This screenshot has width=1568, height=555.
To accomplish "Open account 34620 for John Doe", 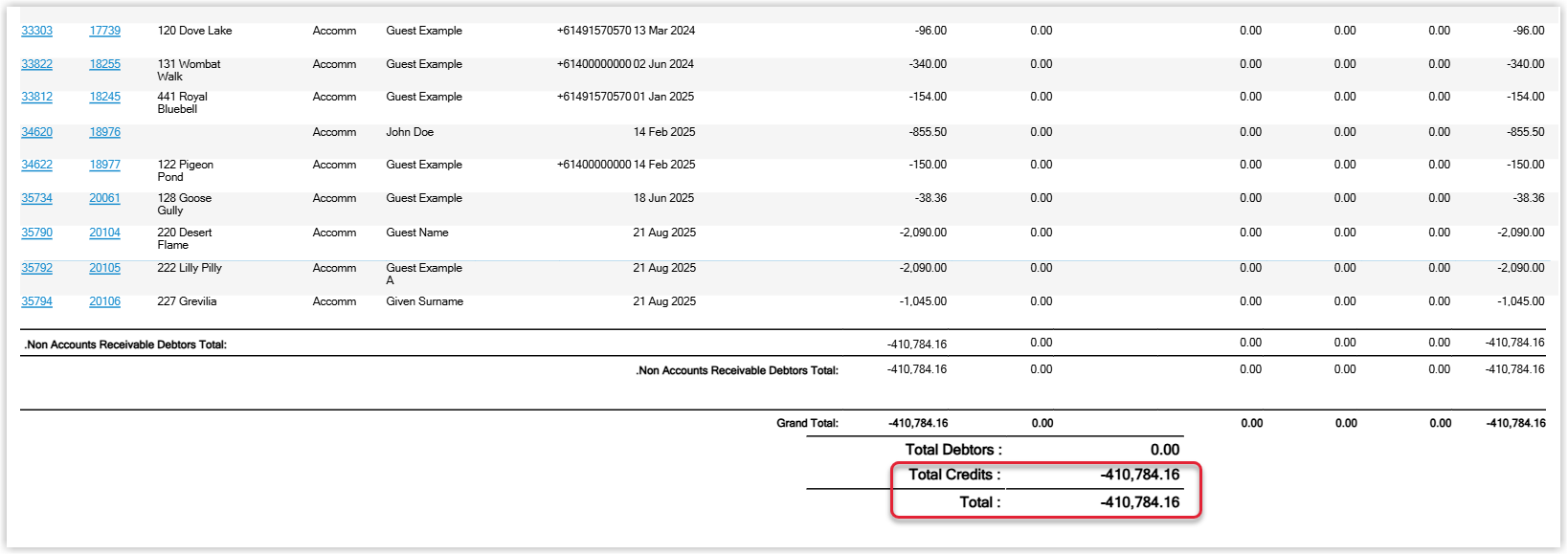I will point(36,132).
